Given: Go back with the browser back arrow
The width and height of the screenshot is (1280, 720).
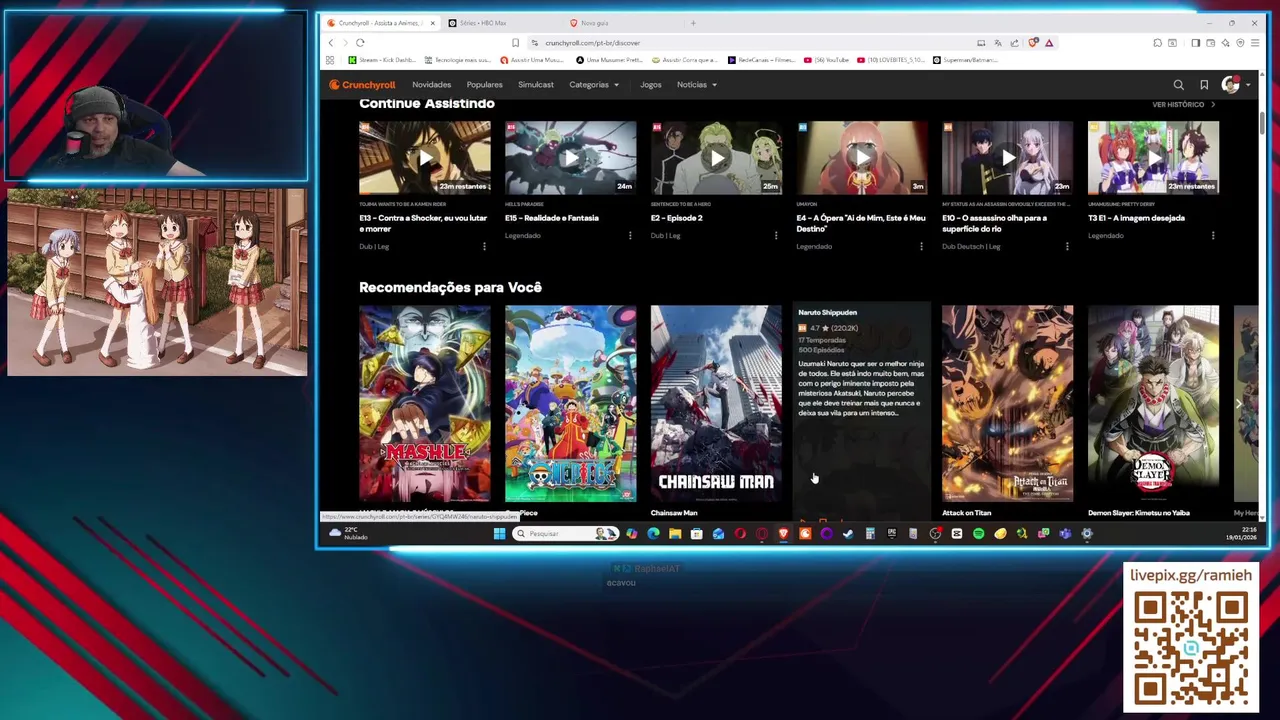Looking at the screenshot, I should 331,43.
